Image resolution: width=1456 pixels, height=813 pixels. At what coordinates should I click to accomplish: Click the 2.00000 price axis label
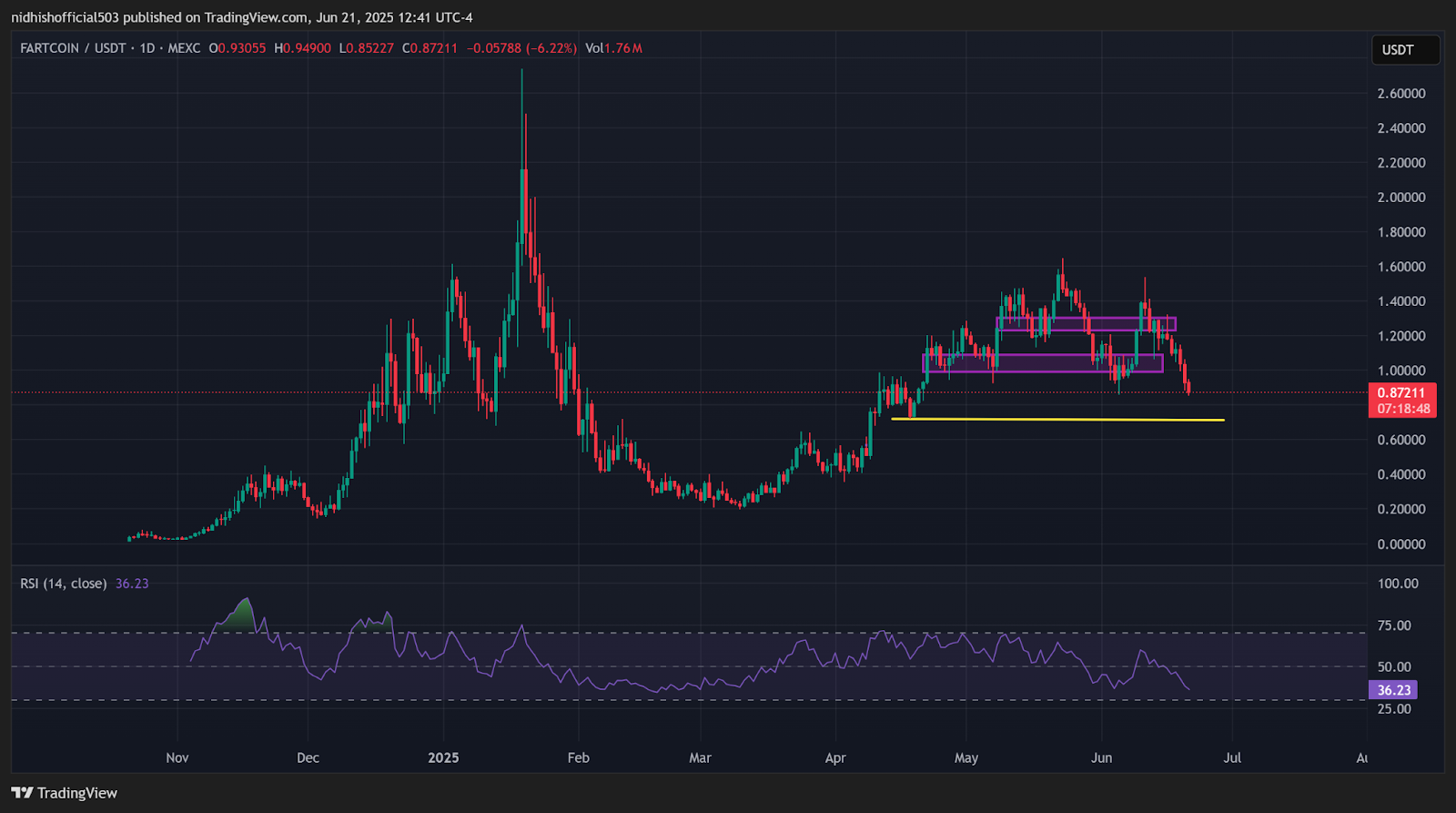click(x=1401, y=198)
